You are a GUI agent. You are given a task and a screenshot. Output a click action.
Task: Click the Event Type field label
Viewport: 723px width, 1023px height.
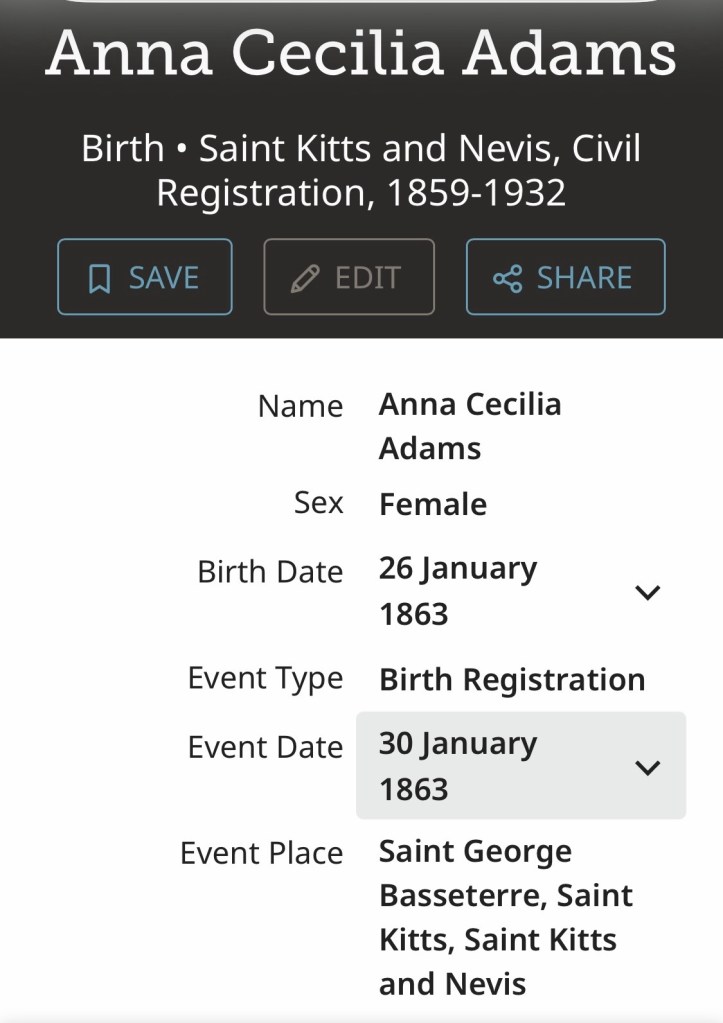point(265,678)
